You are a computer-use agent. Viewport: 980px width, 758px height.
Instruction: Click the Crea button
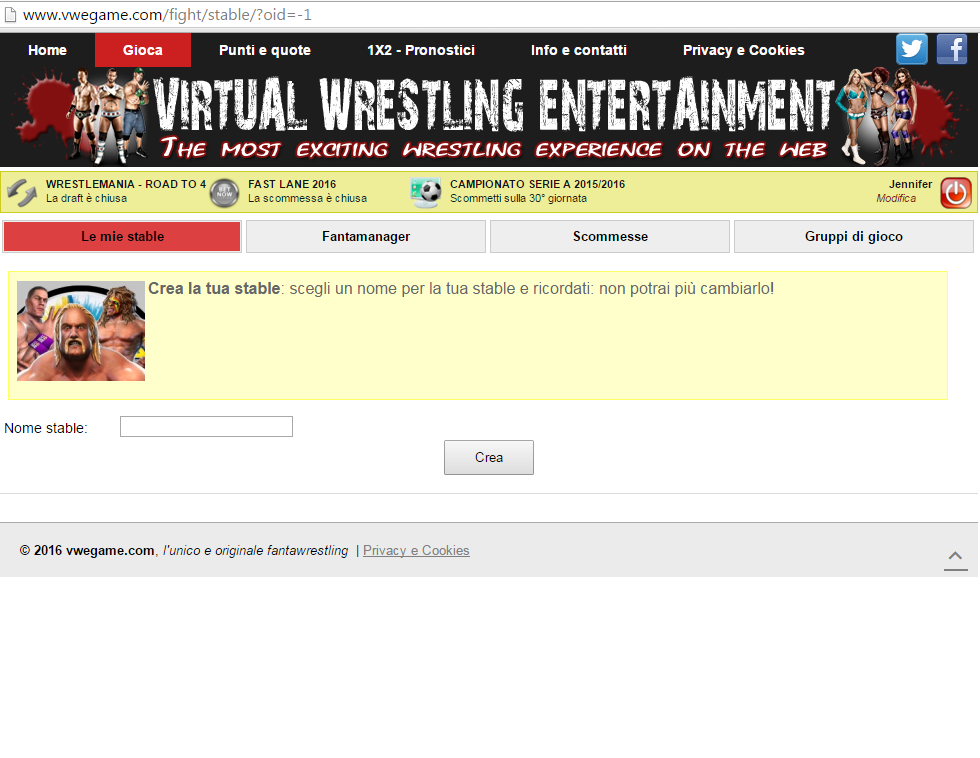[489, 457]
